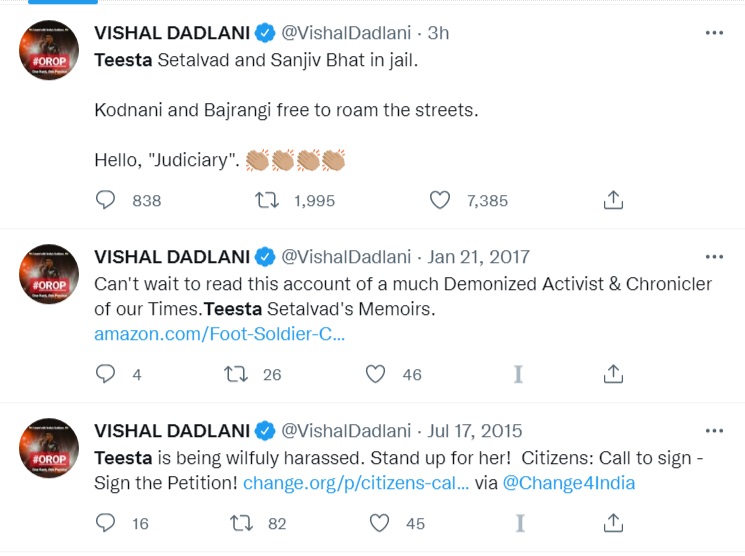The width and height of the screenshot is (745, 556).
Task: Like the Sign the Petition tweet
Action: click(x=379, y=522)
